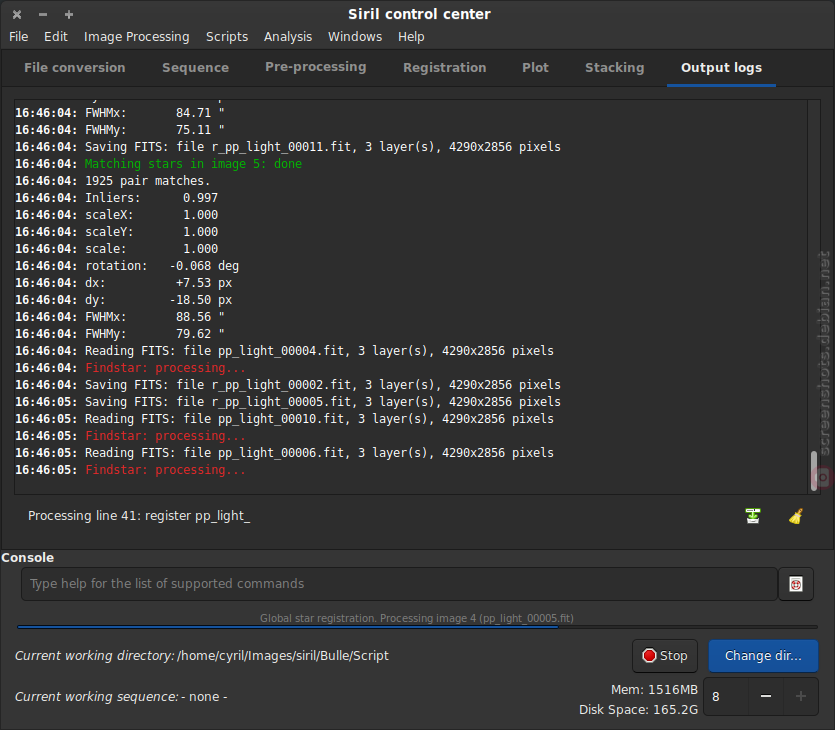Open the Analysis menu
Screen dimensions: 835x730
[288, 37]
